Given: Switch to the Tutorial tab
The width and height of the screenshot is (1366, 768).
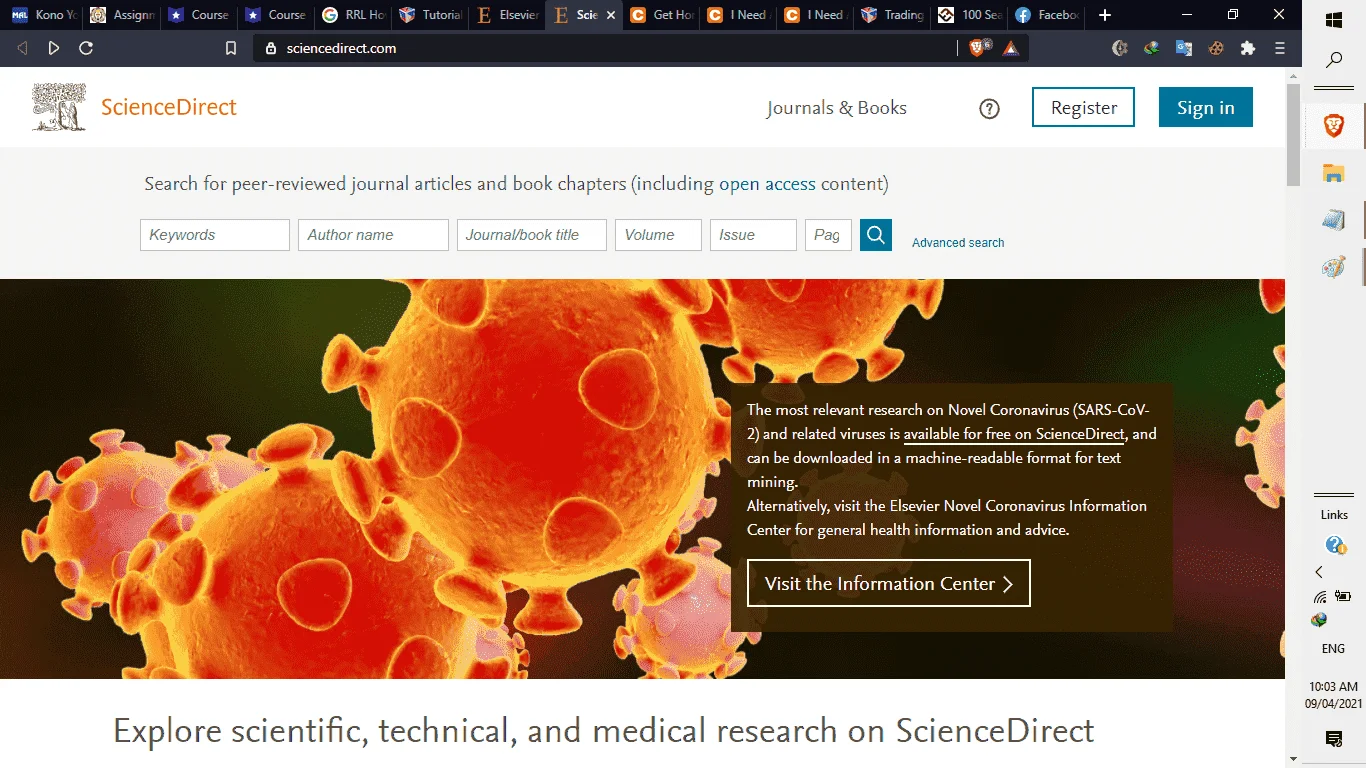Looking at the screenshot, I should 432,15.
